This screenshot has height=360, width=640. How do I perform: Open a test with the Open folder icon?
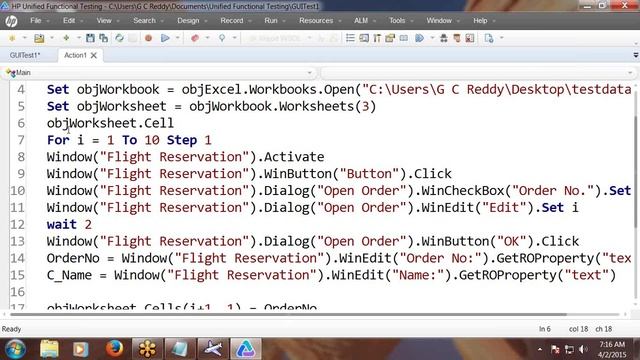pyautogui.click(x=39, y=38)
